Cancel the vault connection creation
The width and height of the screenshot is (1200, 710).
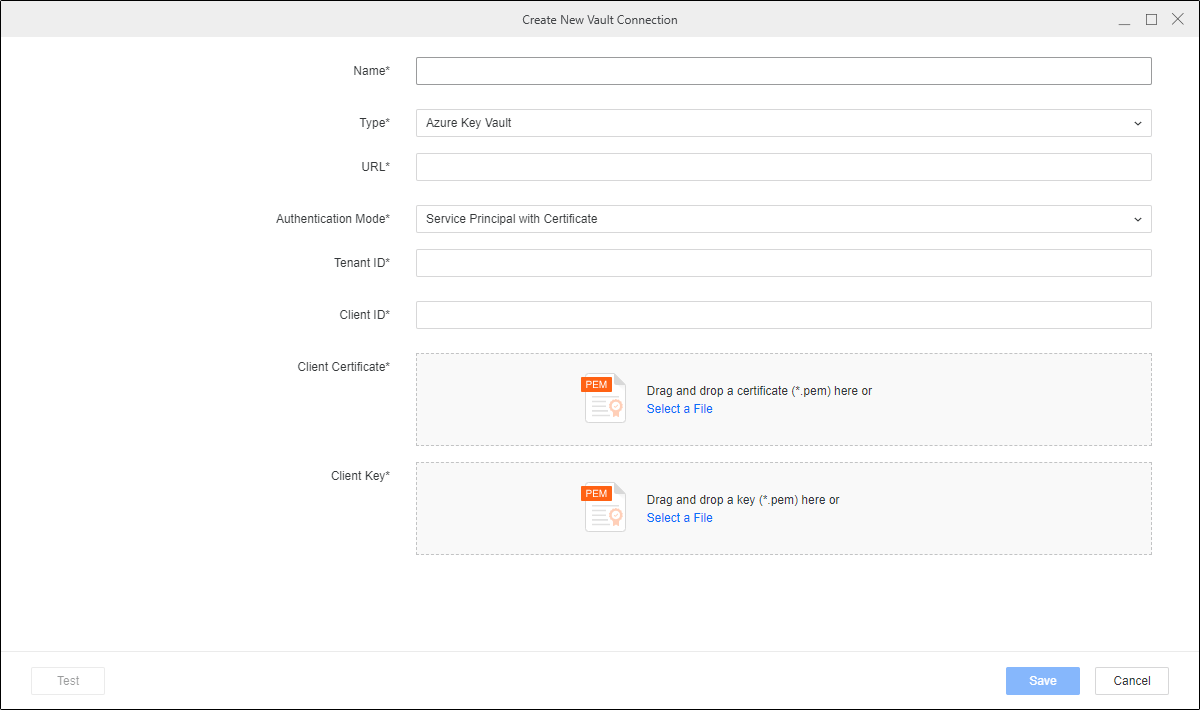pyautogui.click(x=1131, y=681)
